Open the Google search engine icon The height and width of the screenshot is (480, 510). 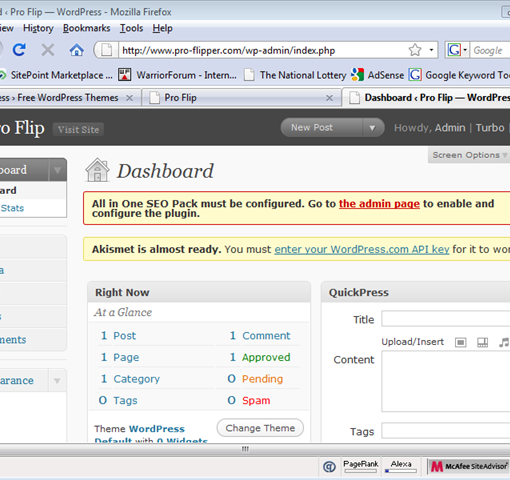click(x=454, y=50)
